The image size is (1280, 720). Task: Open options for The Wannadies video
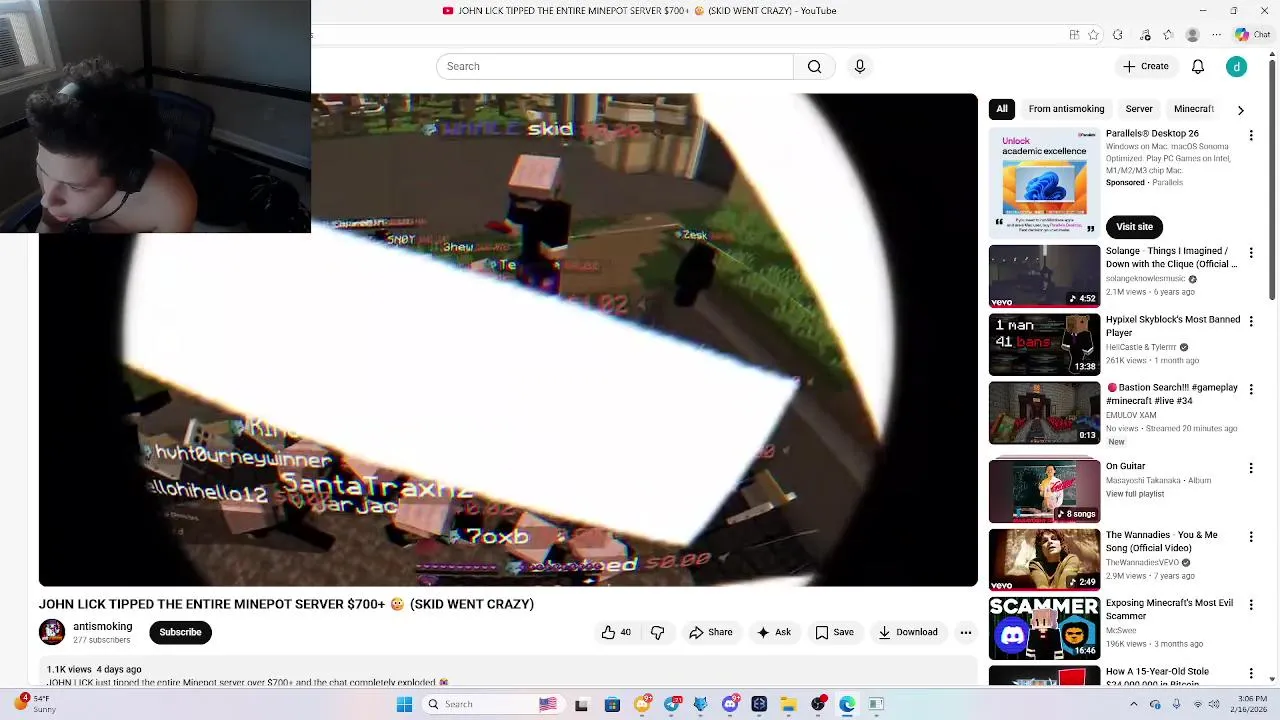[x=1251, y=536]
